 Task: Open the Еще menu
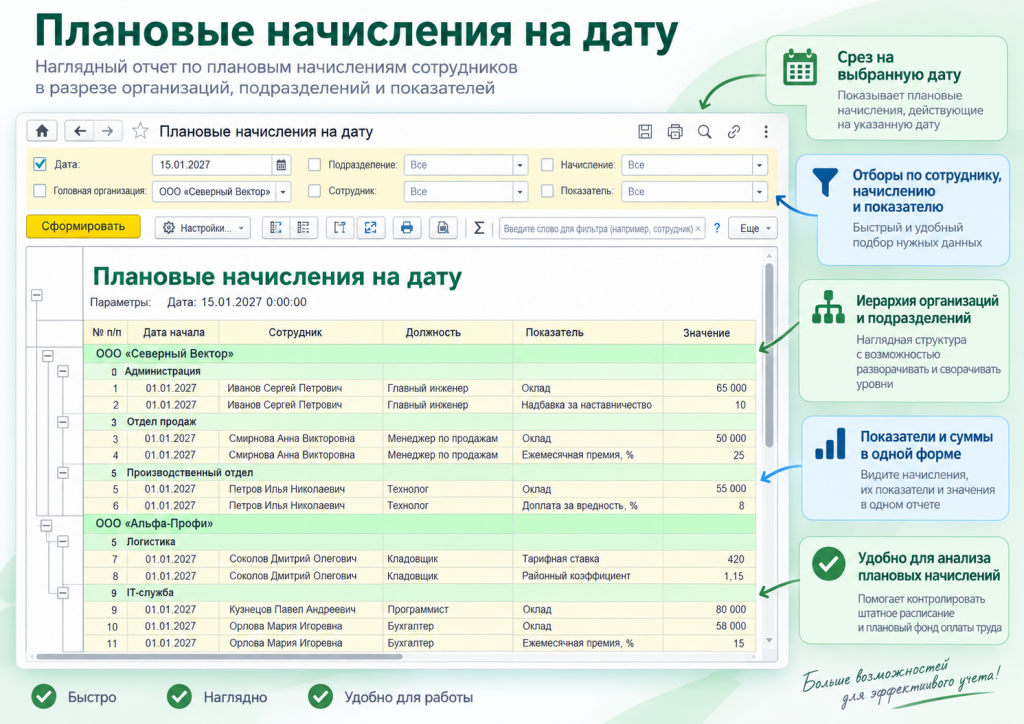pos(753,228)
